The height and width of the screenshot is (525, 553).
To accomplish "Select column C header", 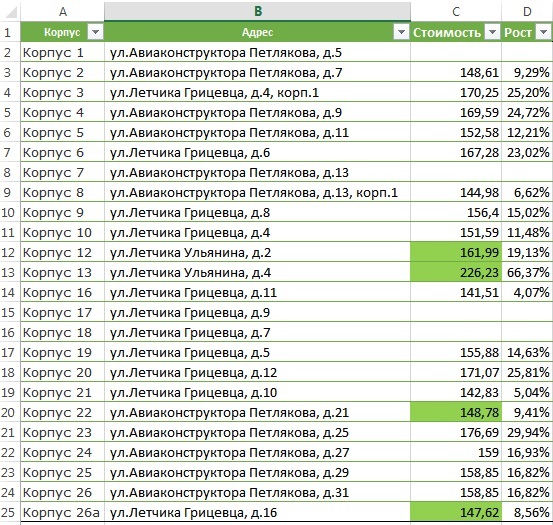I will (456, 12).
